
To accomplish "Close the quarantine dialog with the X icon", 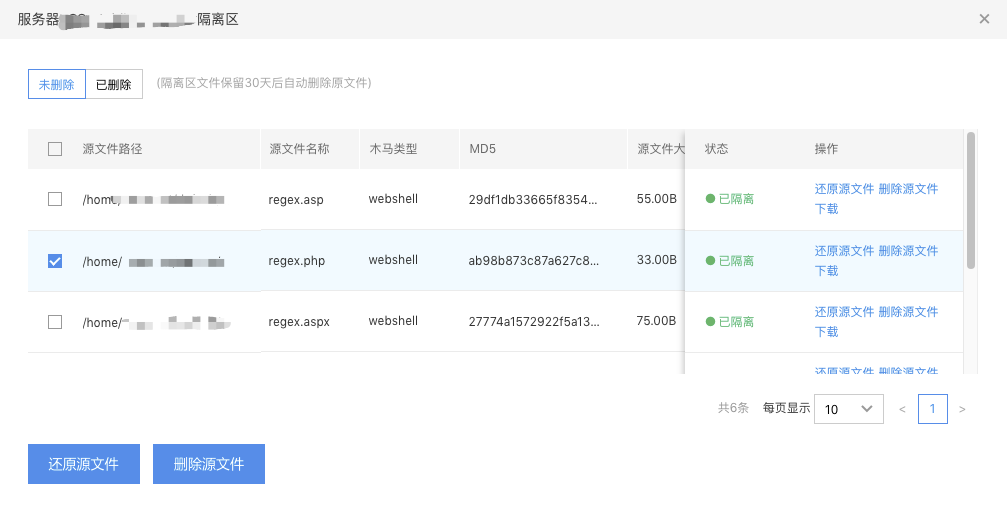I will tap(984, 19).
